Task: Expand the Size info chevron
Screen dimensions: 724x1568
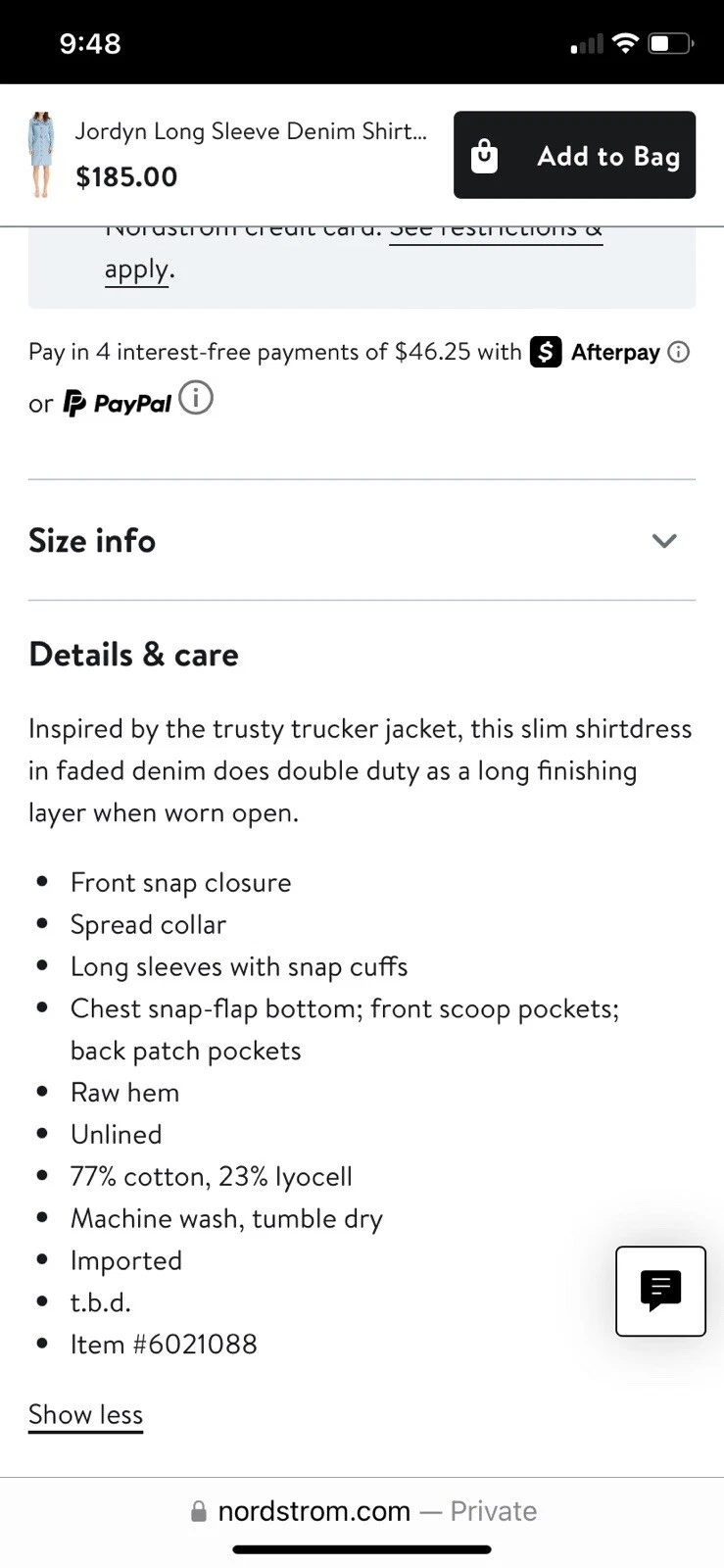Action: coord(664,541)
